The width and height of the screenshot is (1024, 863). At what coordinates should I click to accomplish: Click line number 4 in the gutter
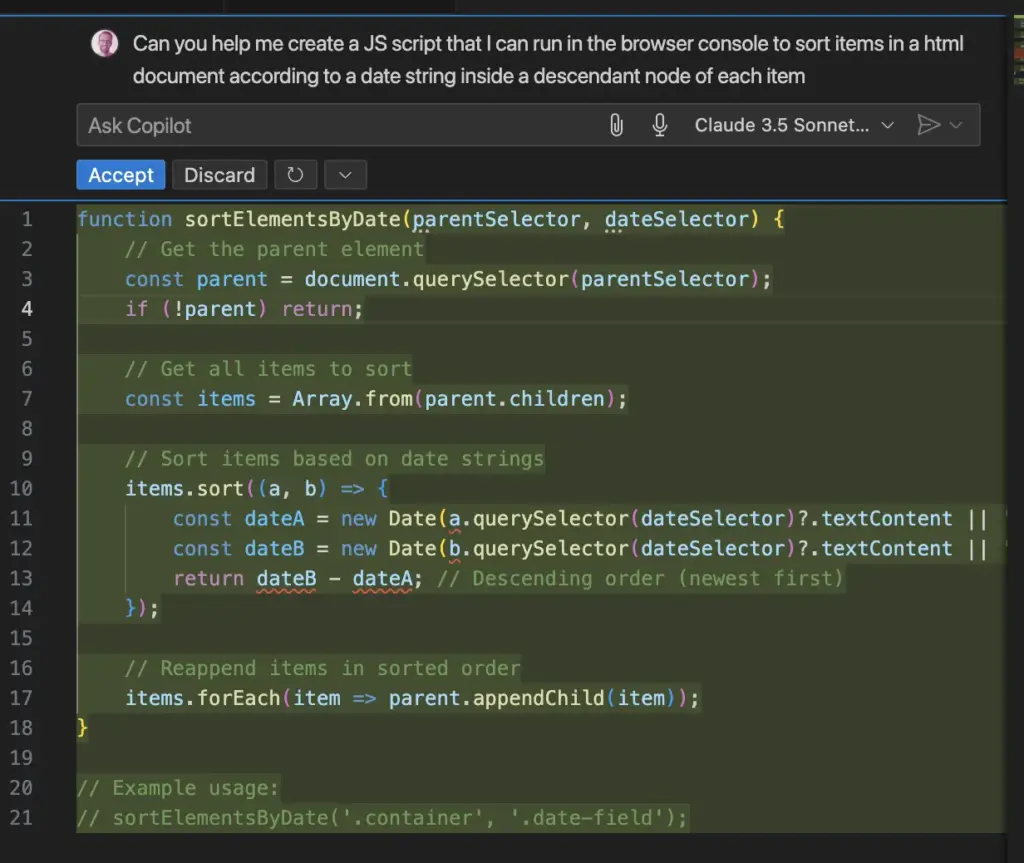pyautogui.click(x=27, y=308)
